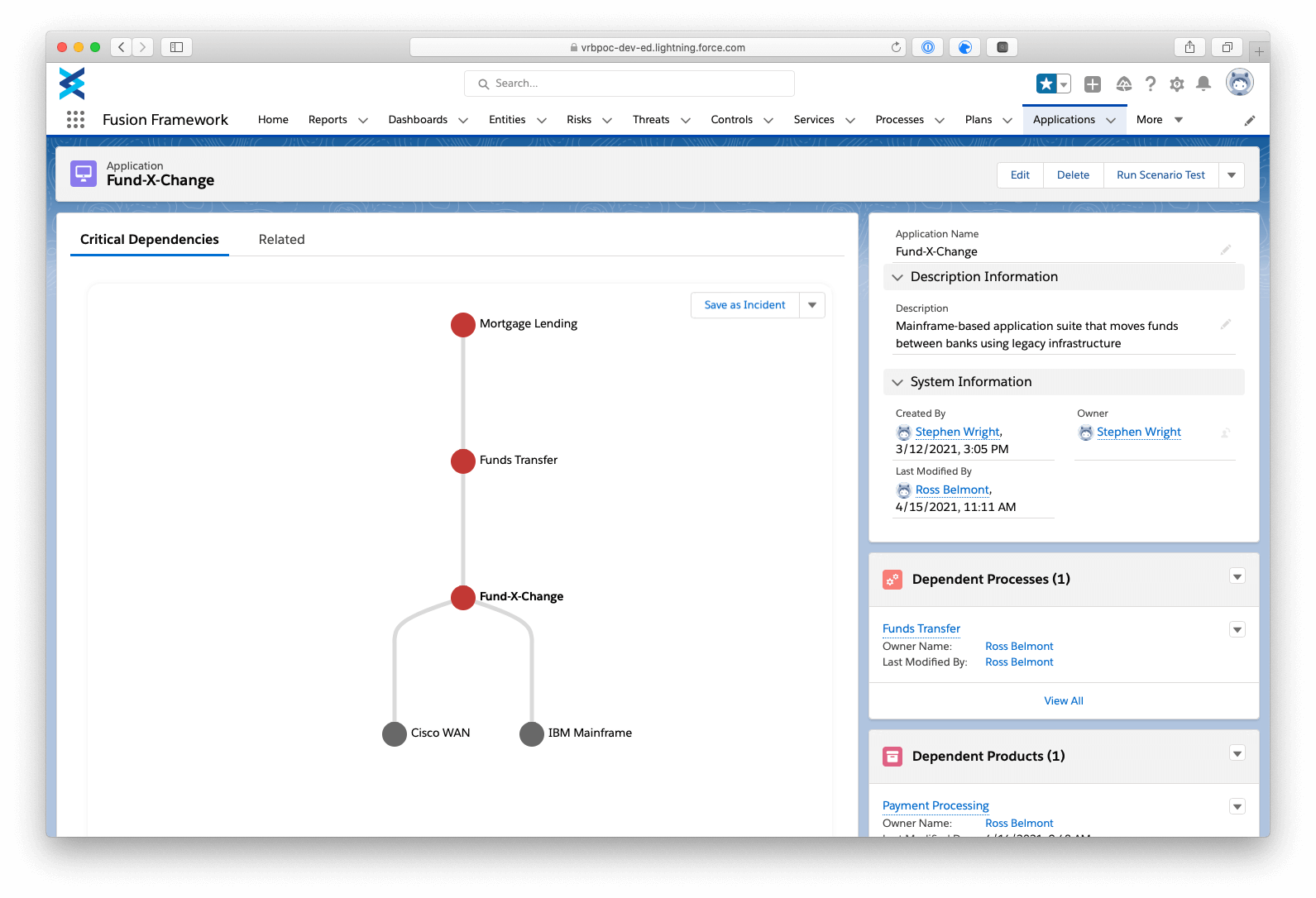Select the Mortgage Lending node circle
The image size is (1316, 898).
(463, 325)
